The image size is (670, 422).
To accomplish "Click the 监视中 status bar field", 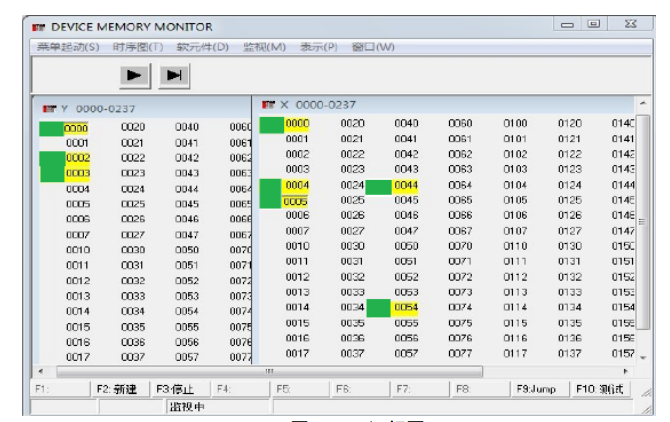I will click(218, 407).
